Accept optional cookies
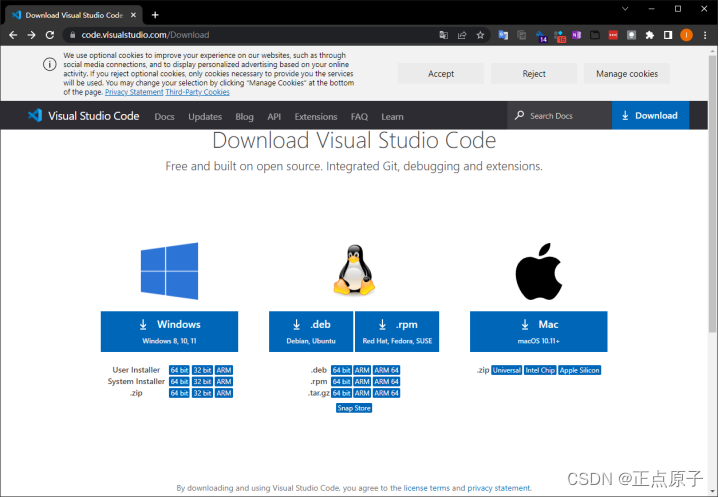Screen dimensions: 719x497 click(441, 74)
